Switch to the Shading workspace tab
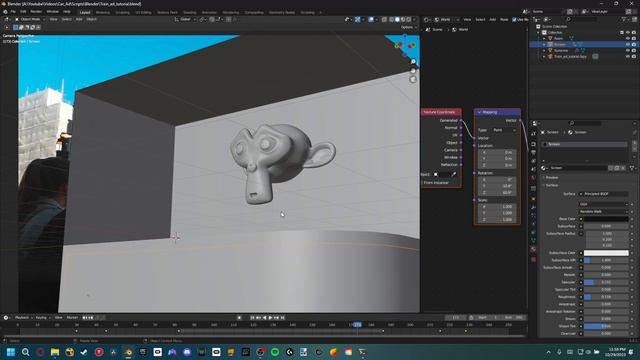 tap(190, 12)
